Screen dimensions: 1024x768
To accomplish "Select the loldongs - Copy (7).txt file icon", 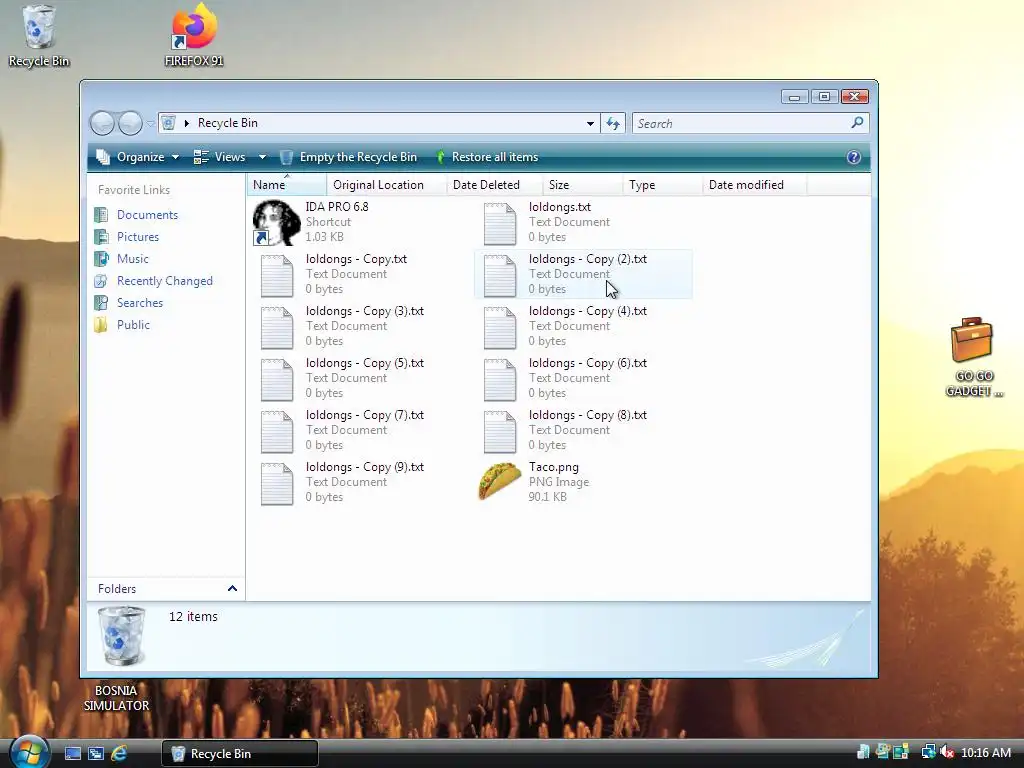I will coord(277,431).
